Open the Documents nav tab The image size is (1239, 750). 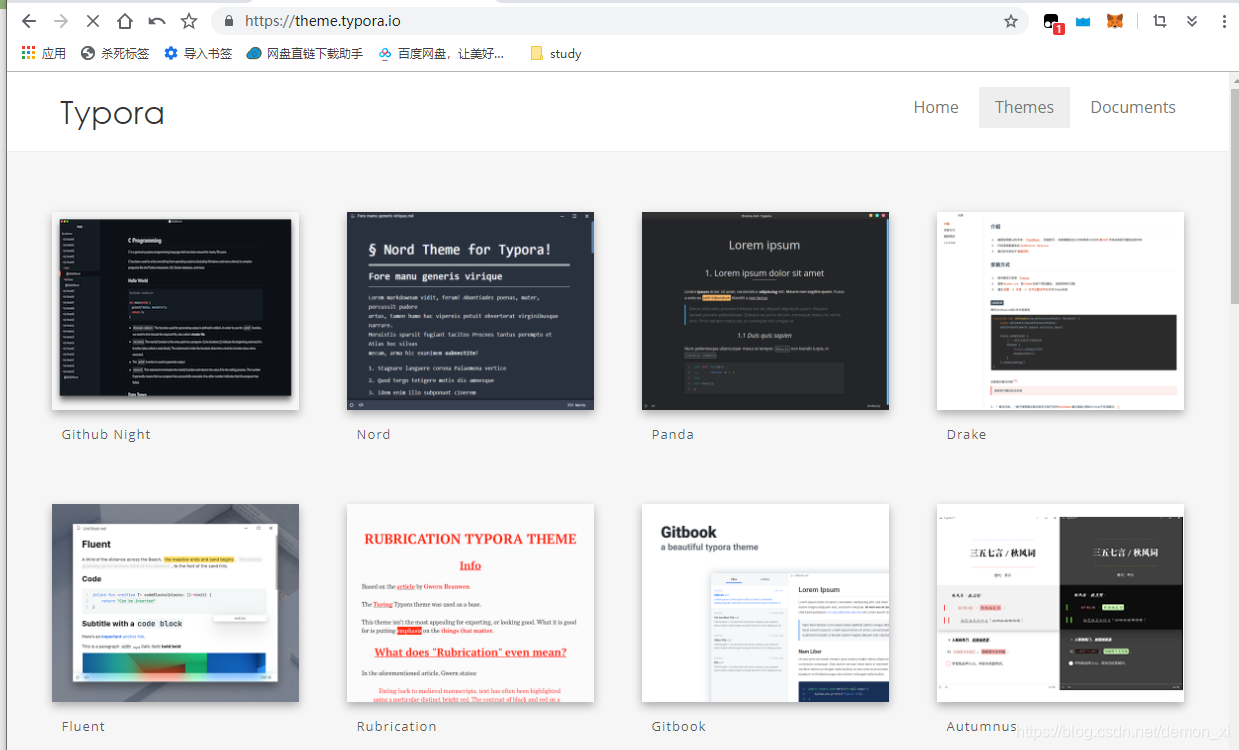point(1133,107)
